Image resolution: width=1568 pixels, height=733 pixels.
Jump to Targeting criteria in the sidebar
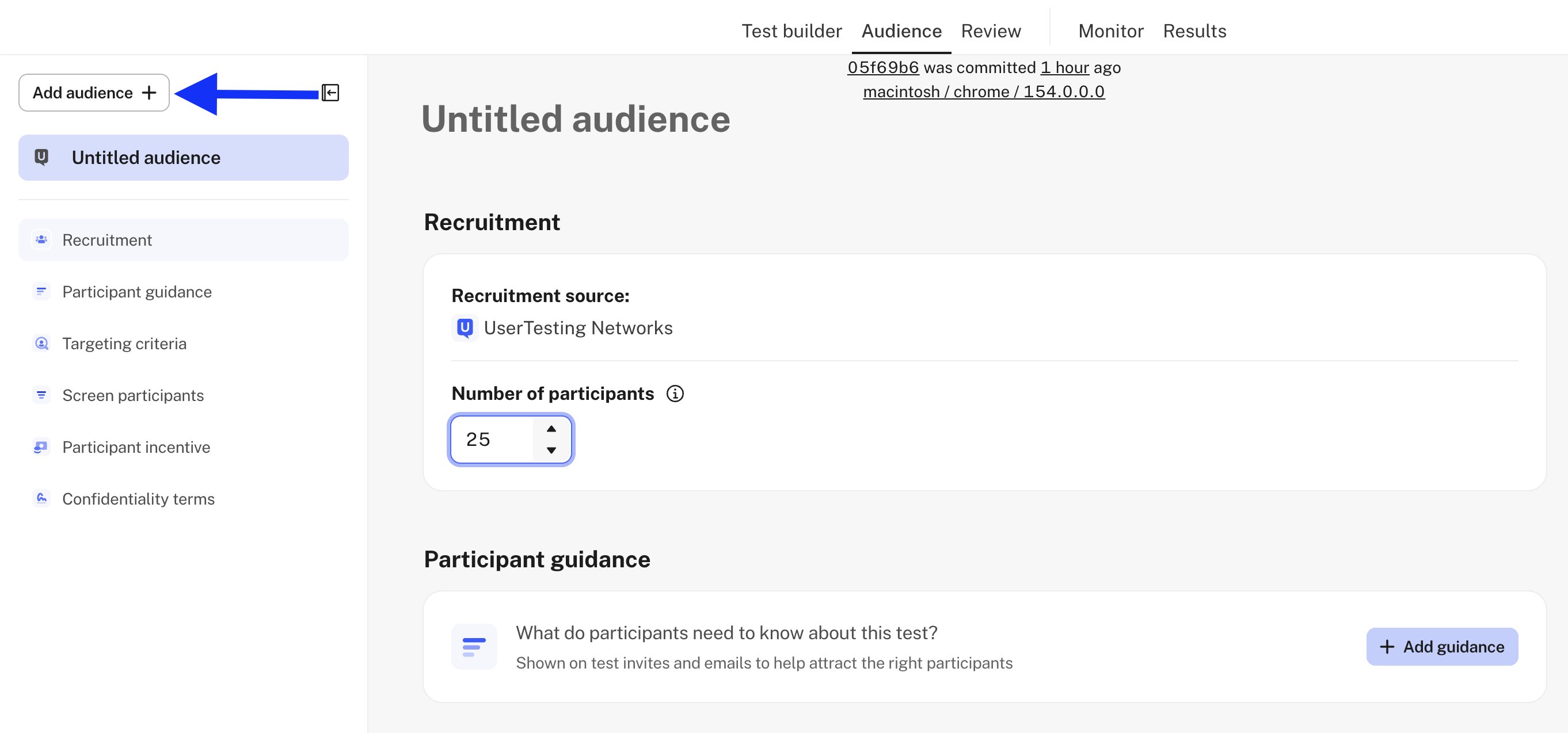click(x=183, y=343)
